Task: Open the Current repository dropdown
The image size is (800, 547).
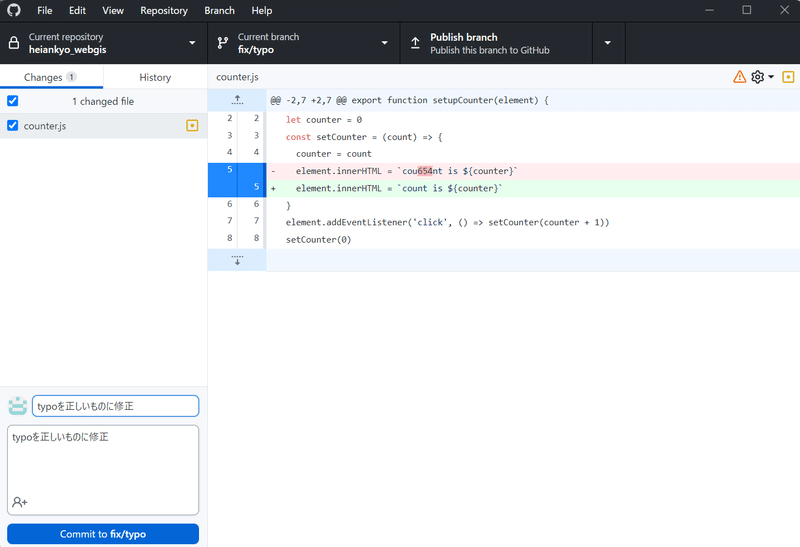Action: pos(104,43)
